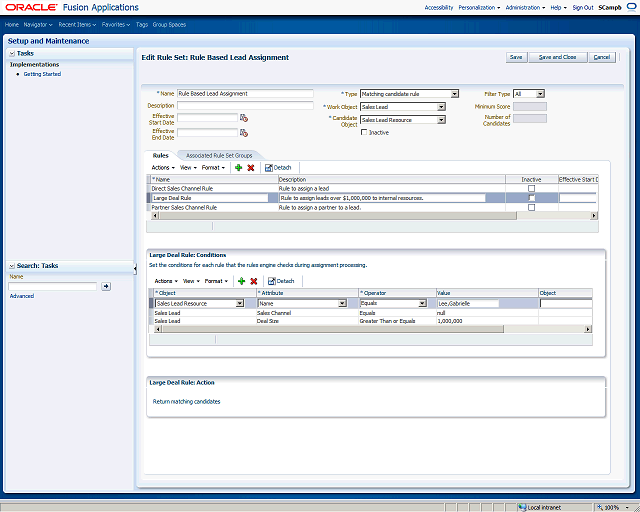
Task: Detach the Rules table
Action: pyautogui.click(x=278, y=167)
